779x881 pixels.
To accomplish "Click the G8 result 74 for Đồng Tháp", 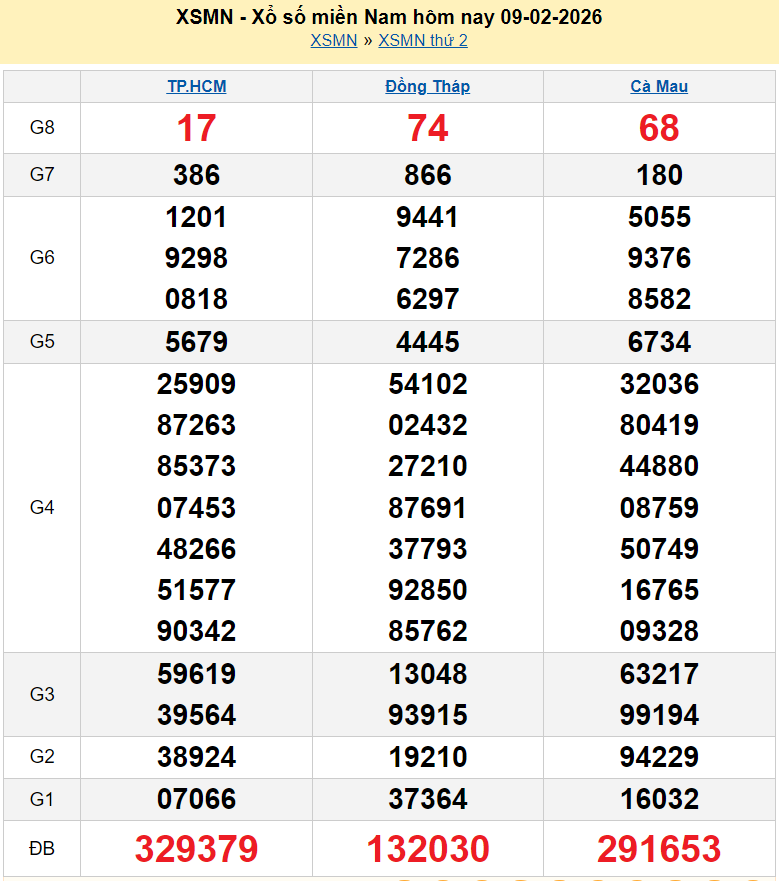I will 427,128.
